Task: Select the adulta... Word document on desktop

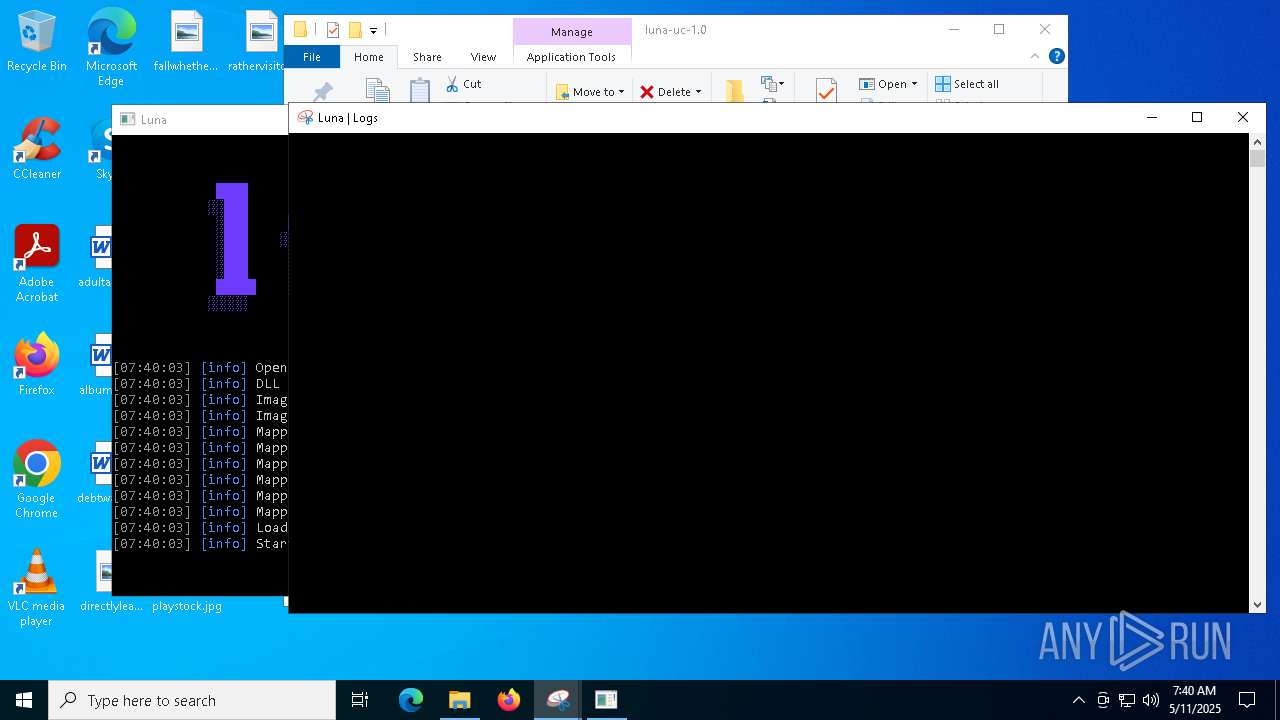Action: tap(97, 257)
